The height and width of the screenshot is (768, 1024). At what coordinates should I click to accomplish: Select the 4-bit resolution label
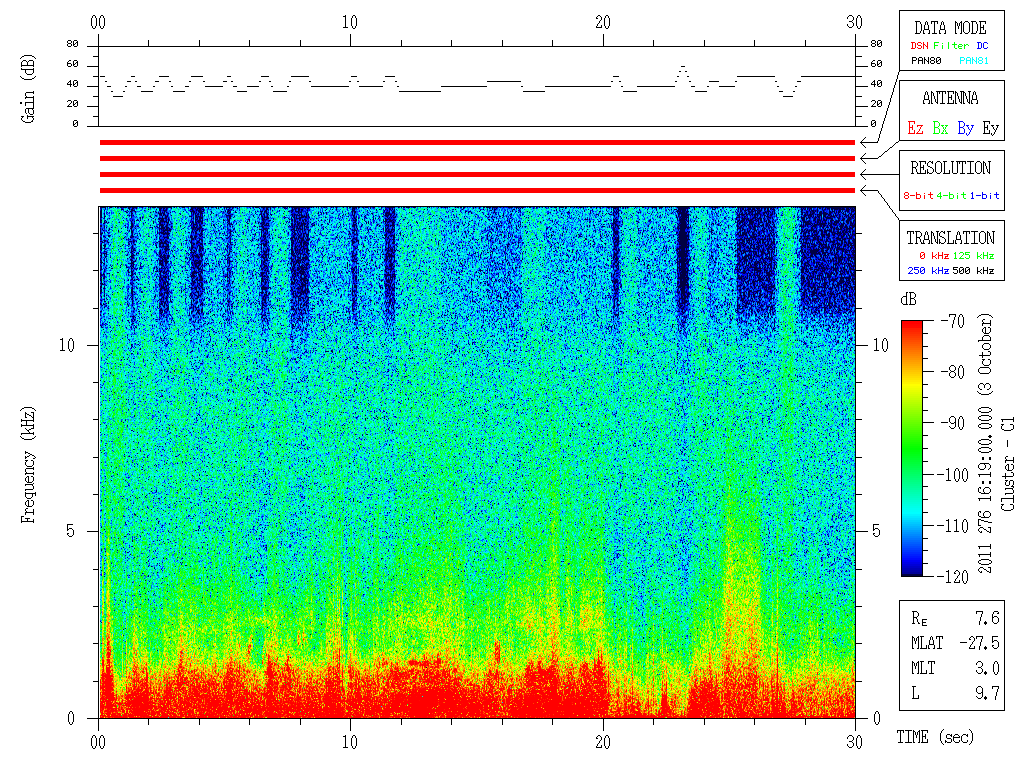[951, 196]
